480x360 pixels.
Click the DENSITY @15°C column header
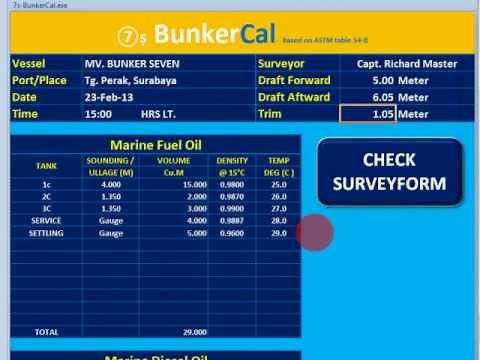232,166
